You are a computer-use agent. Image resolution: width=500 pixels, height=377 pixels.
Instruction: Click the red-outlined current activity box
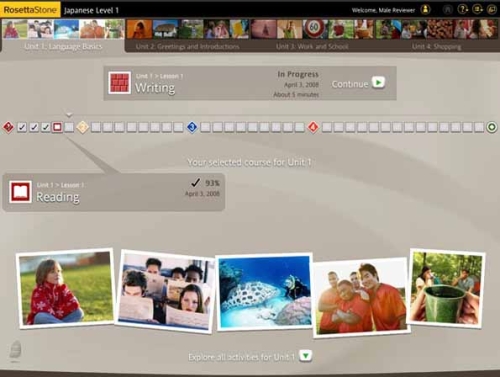click(x=57, y=127)
